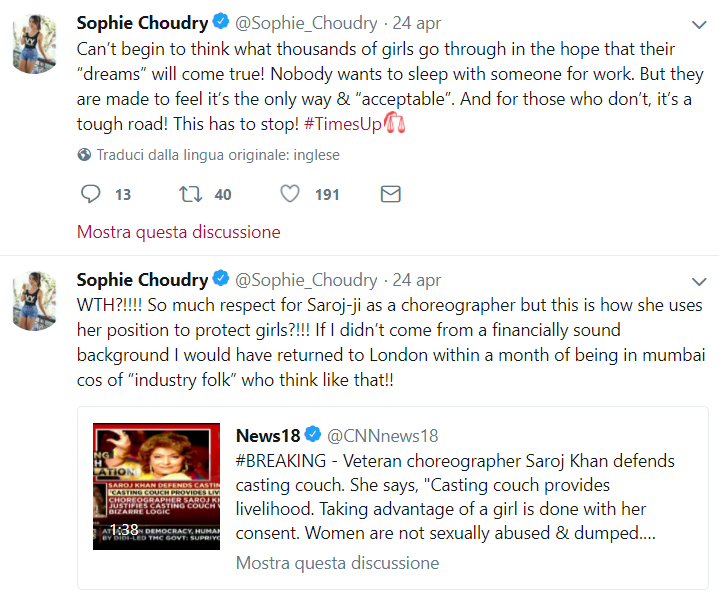The height and width of the screenshot is (598, 719).
Task: Open the @CNNnews18 handle
Action: coord(382,436)
